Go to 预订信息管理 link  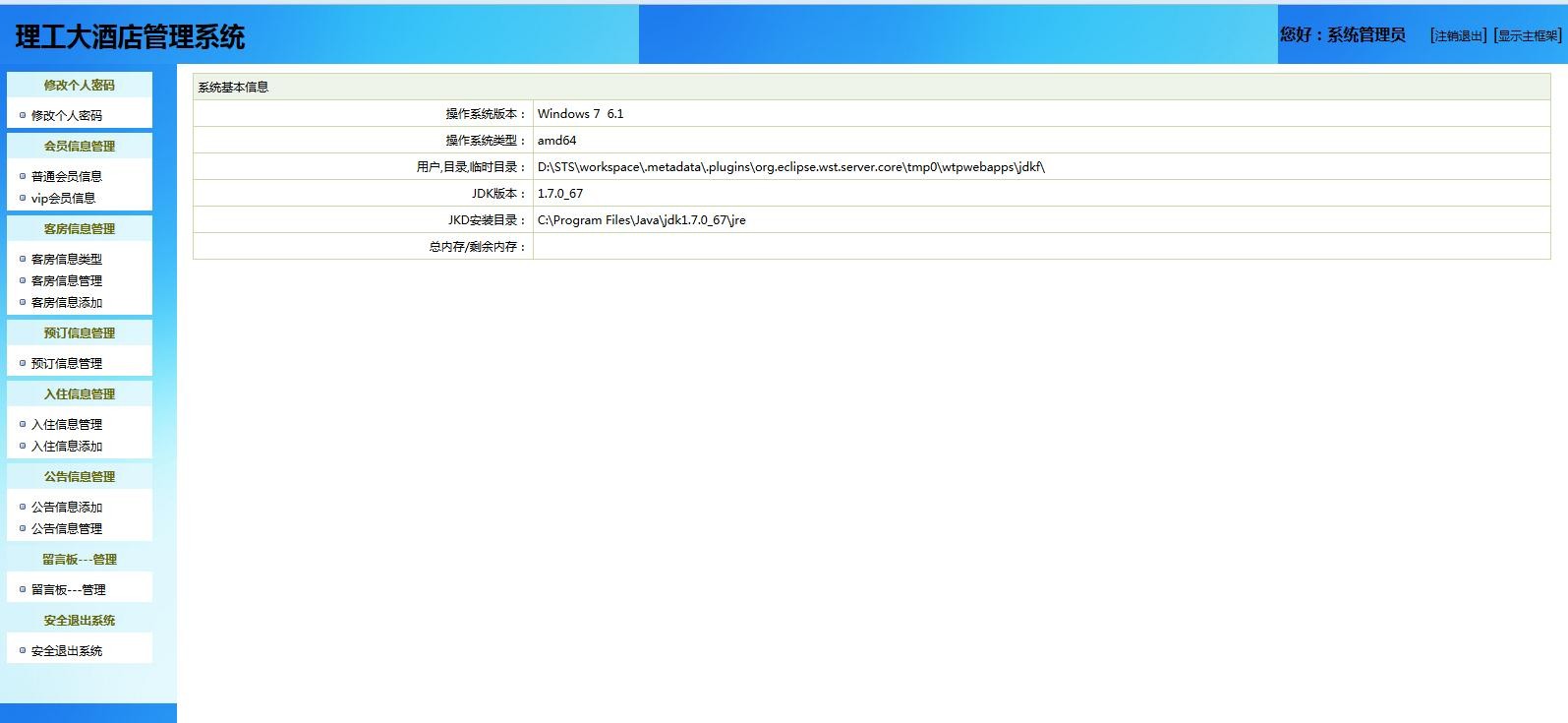[67, 363]
